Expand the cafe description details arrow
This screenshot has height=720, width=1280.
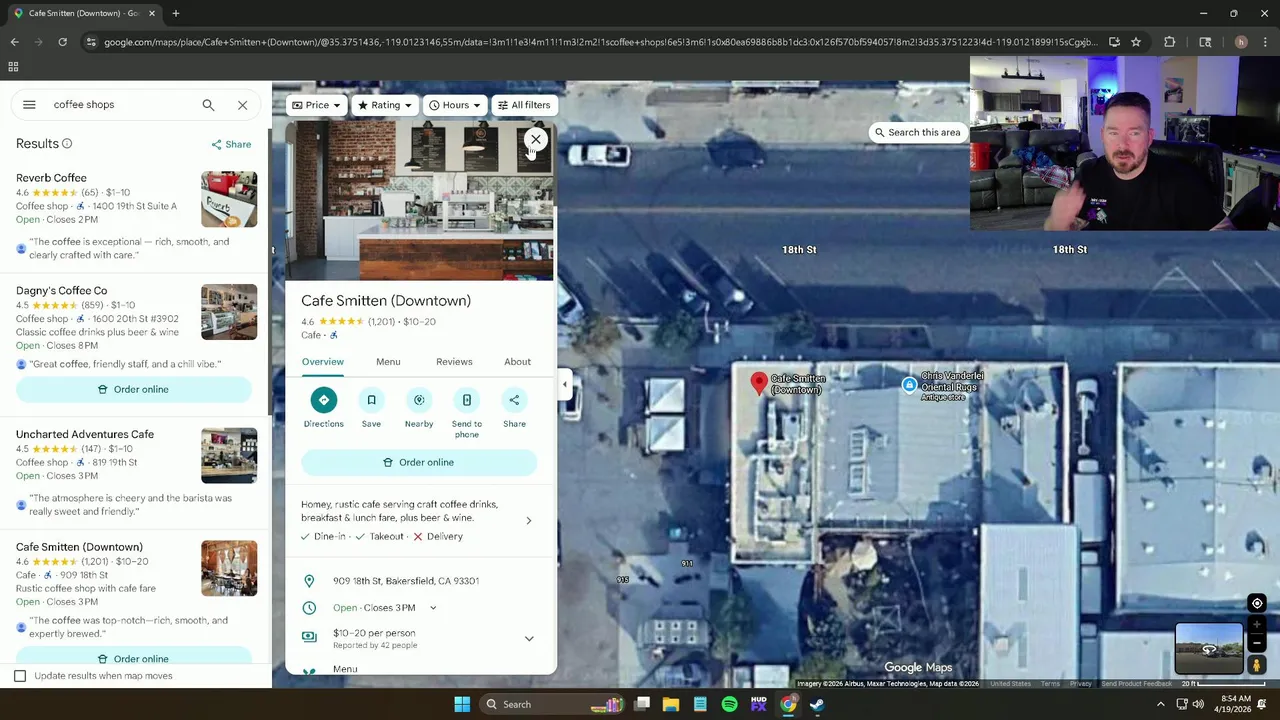[x=529, y=520]
